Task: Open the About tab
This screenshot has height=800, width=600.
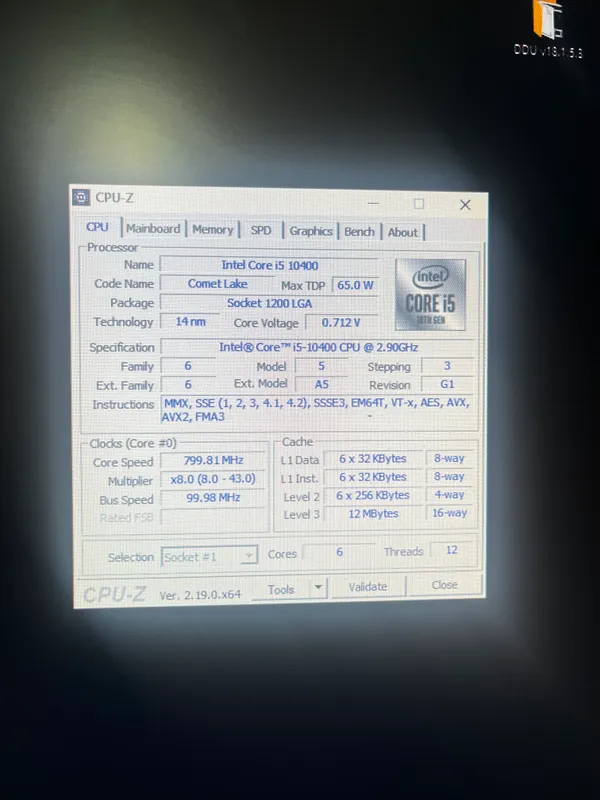Action: point(403,233)
